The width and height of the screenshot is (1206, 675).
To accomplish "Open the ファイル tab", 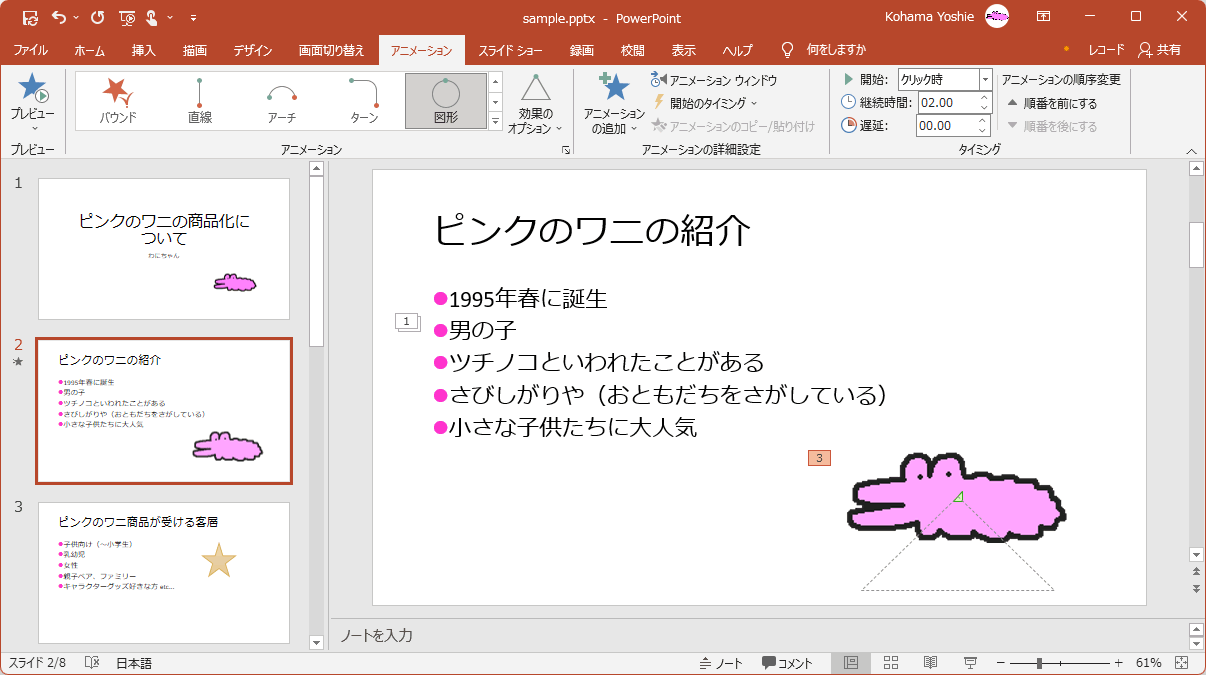I will [30, 50].
